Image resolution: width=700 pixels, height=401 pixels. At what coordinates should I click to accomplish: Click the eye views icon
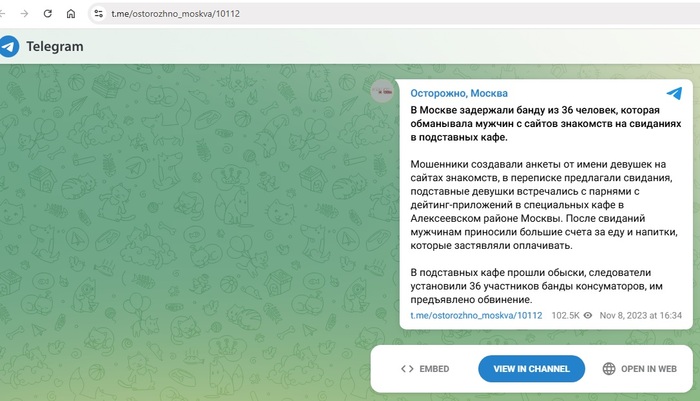coord(589,315)
